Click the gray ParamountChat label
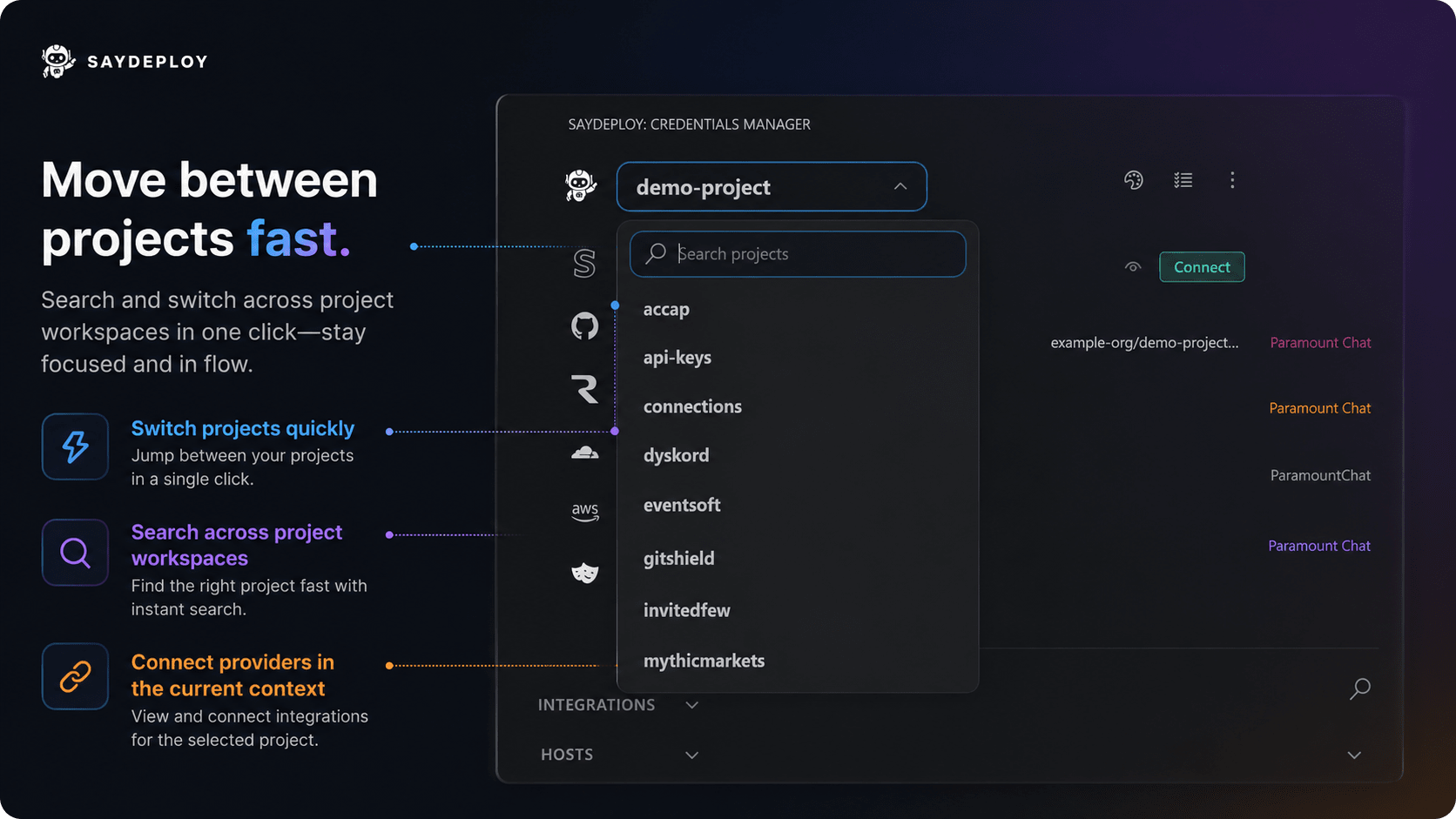 [x=1320, y=475]
